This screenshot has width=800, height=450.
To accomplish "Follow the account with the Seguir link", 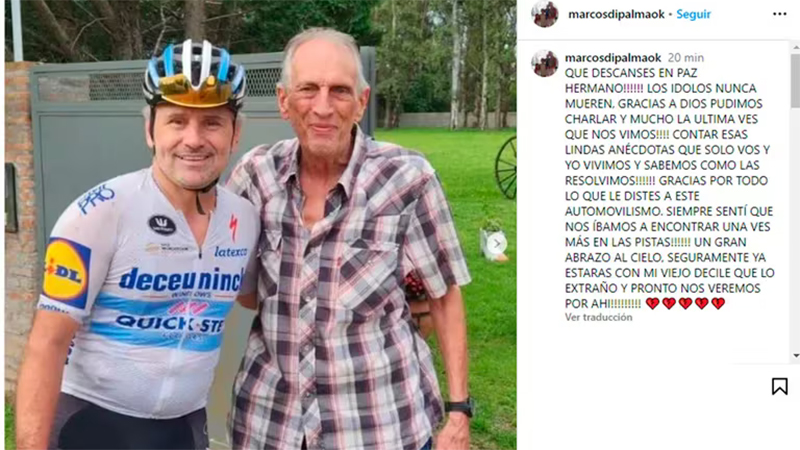I will tap(693, 14).
